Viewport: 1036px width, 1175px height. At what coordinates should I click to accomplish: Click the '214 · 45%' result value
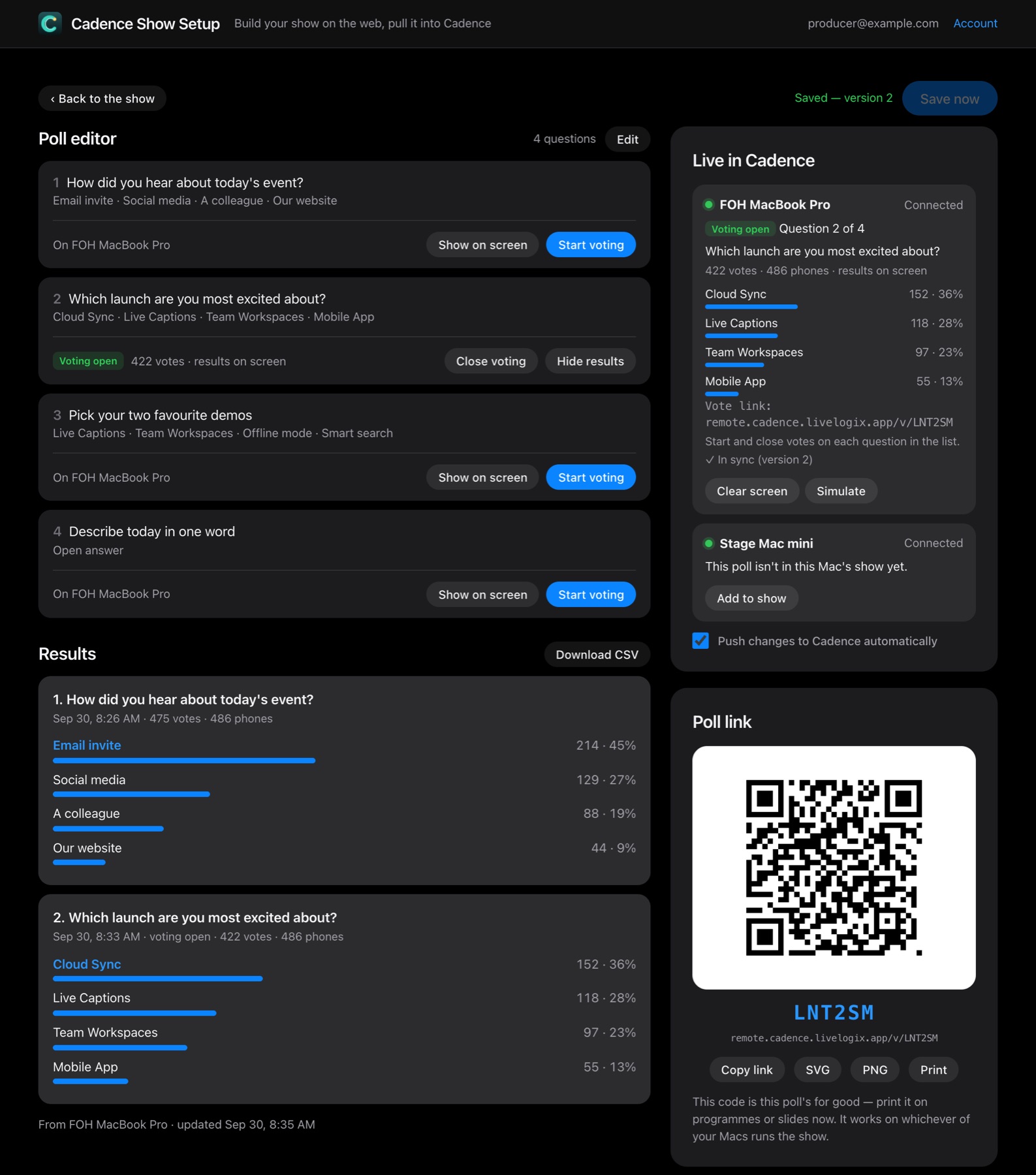click(606, 745)
